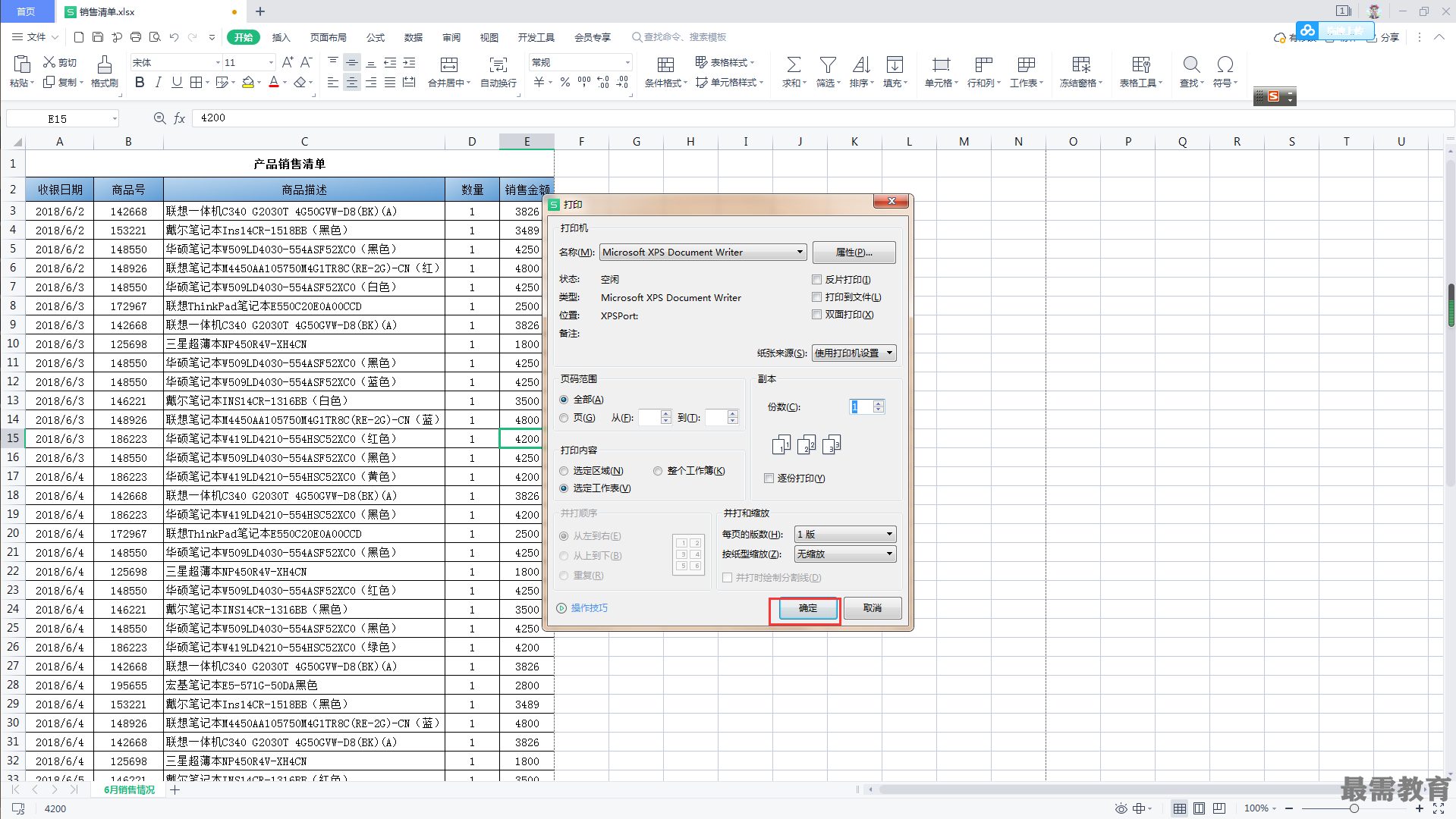Screen dimensions: 1456x819
Task: Click the Sum (求和) icon
Action: [794, 64]
